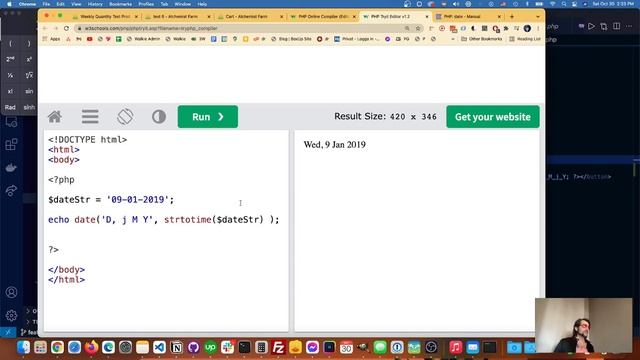
Task: Open Launchpad from the Dock
Action: 40,347
